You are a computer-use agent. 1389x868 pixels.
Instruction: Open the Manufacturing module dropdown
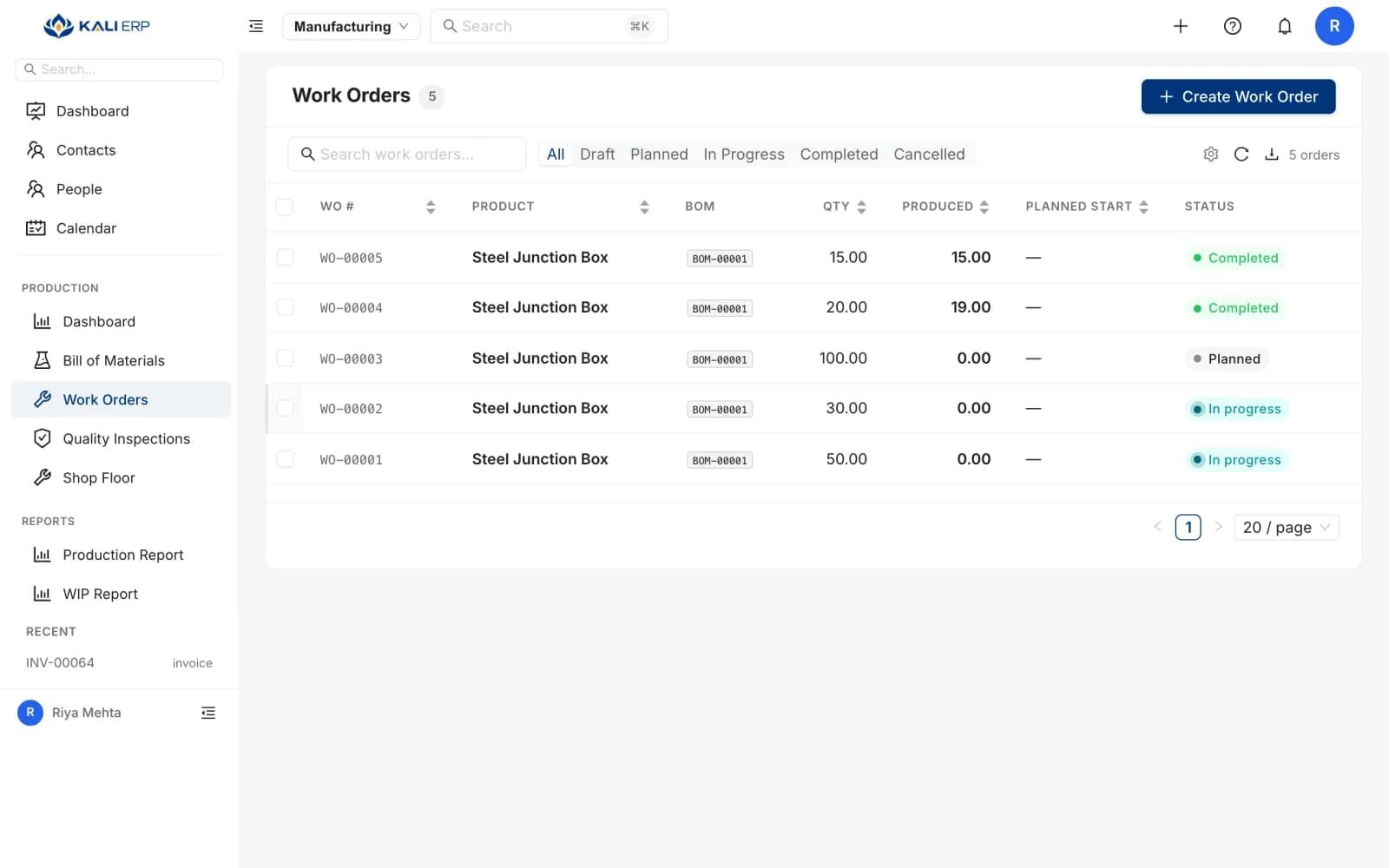pos(351,26)
